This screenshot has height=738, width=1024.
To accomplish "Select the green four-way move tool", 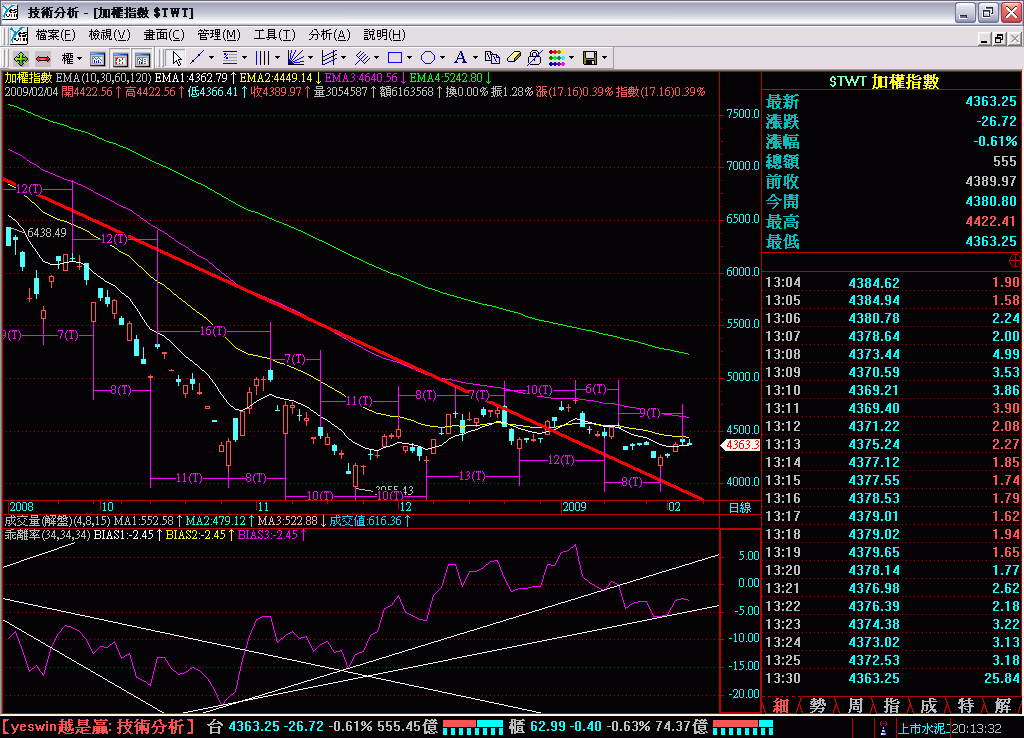I will [20, 59].
